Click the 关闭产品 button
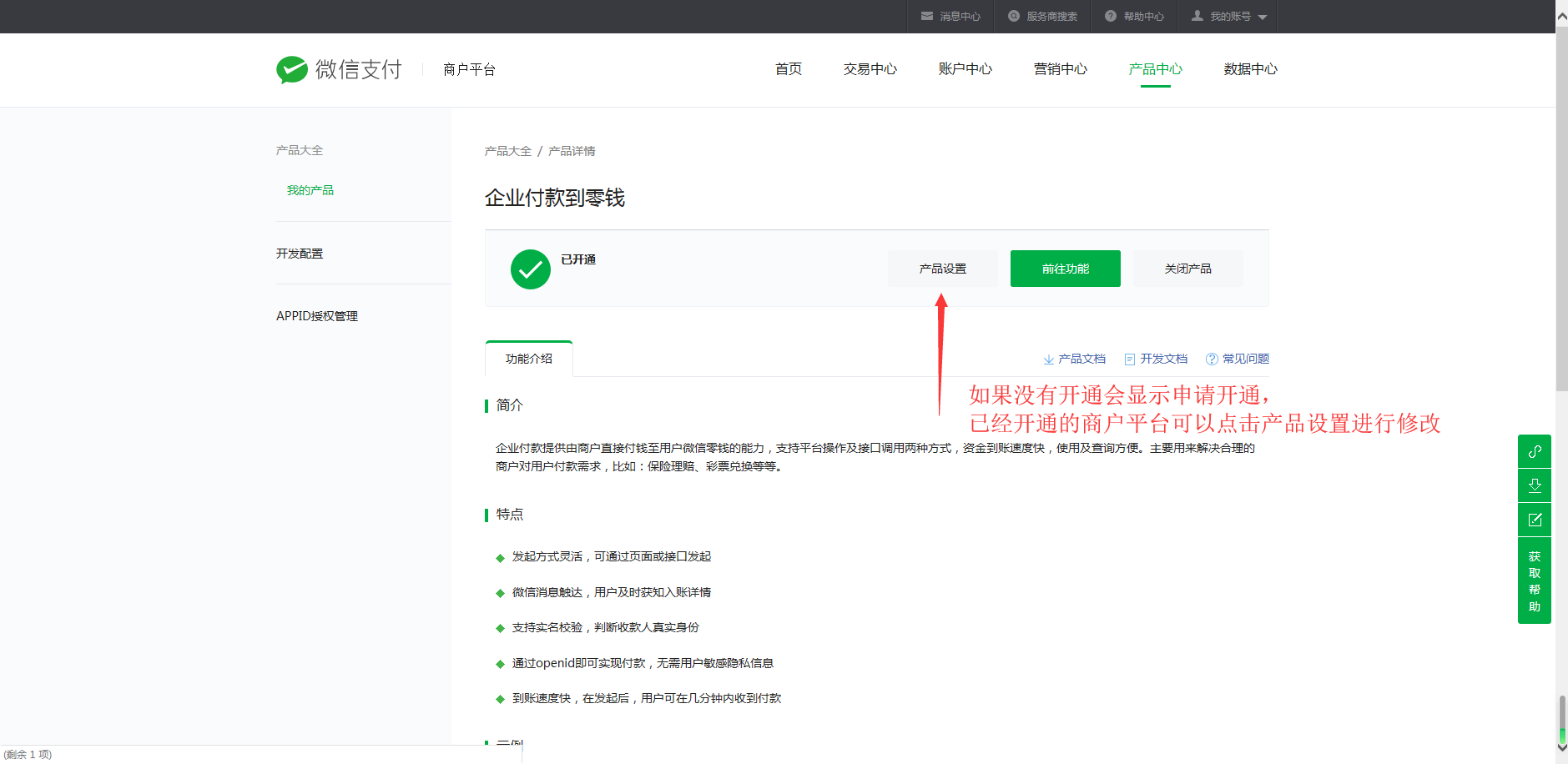Screen dimensions: 1568x764 (1187, 269)
